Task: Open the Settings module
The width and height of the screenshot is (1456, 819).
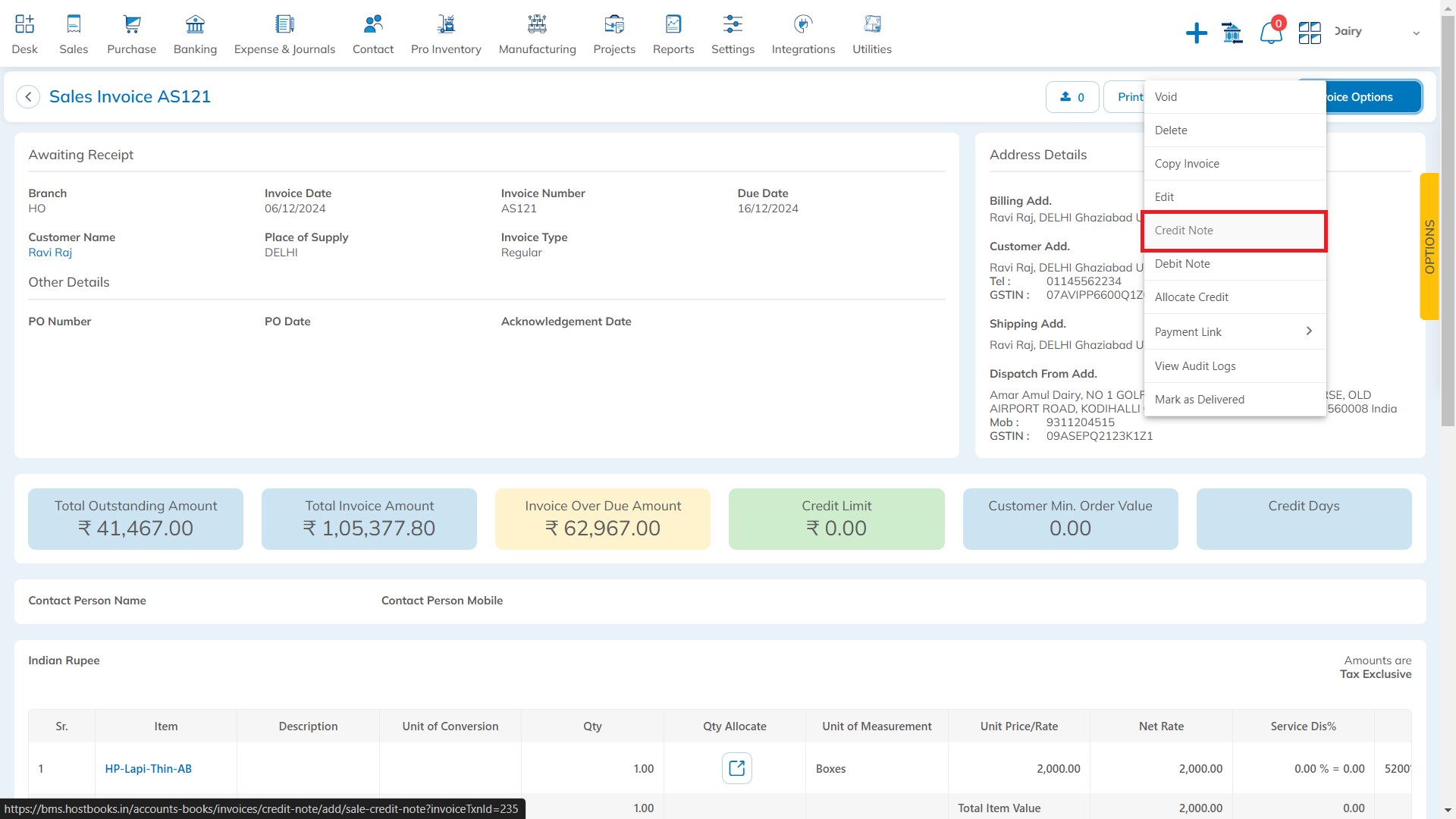Action: (733, 34)
